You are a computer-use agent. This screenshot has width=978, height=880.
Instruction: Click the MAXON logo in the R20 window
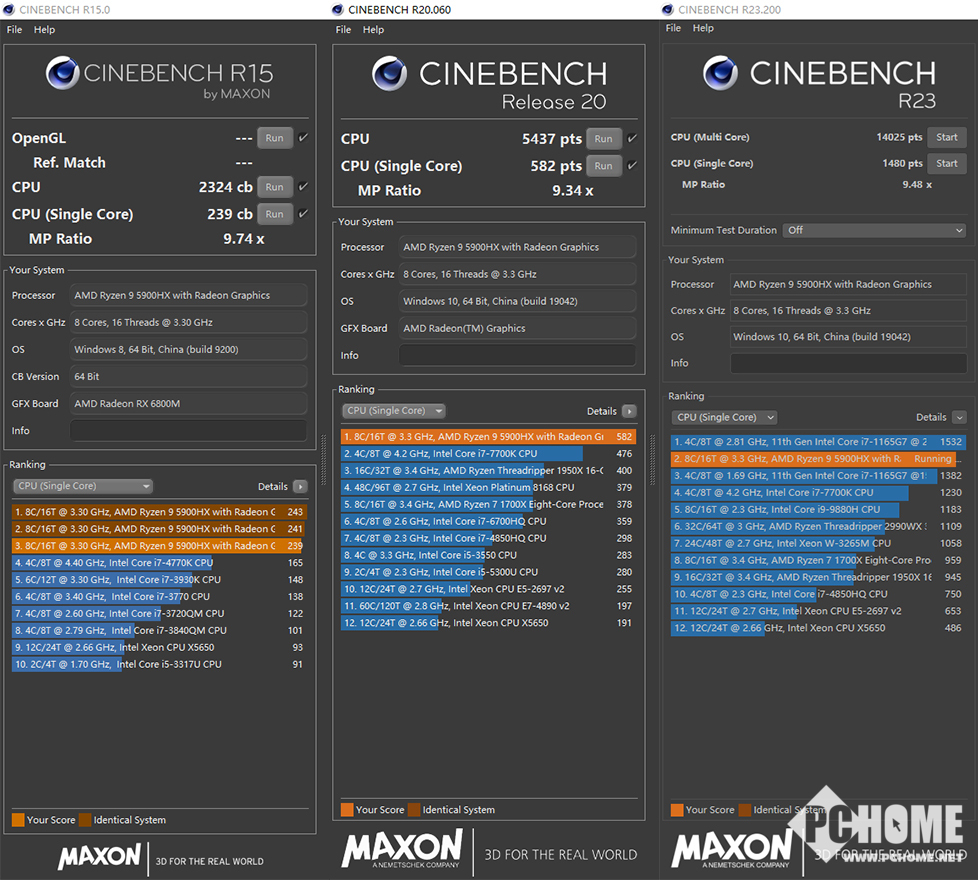click(x=402, y=848)
